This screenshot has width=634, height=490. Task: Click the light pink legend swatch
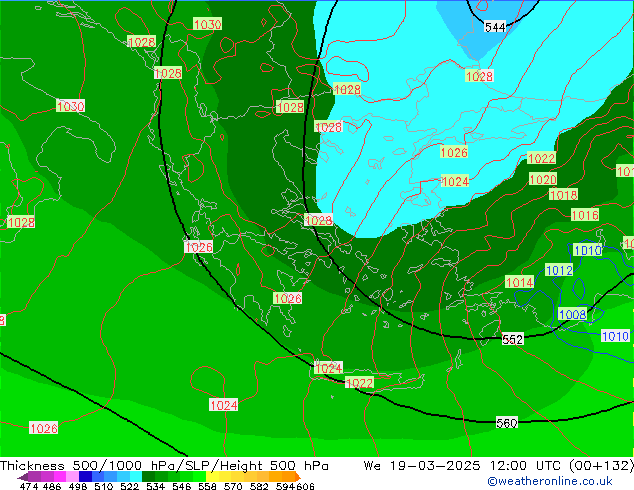(72, 476)
